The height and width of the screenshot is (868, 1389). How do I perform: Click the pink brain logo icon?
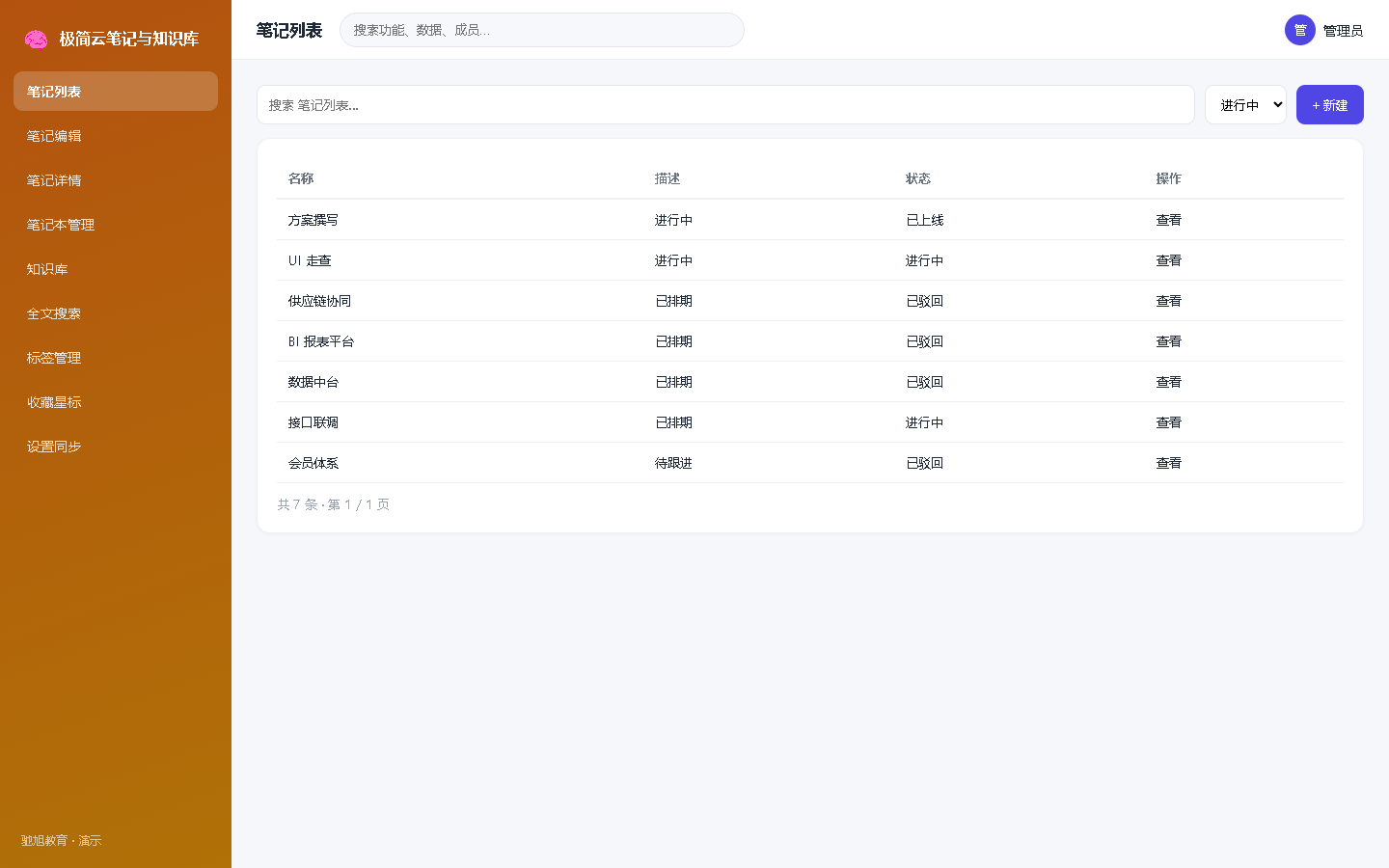pyautogui.click(x=36, y=39)
